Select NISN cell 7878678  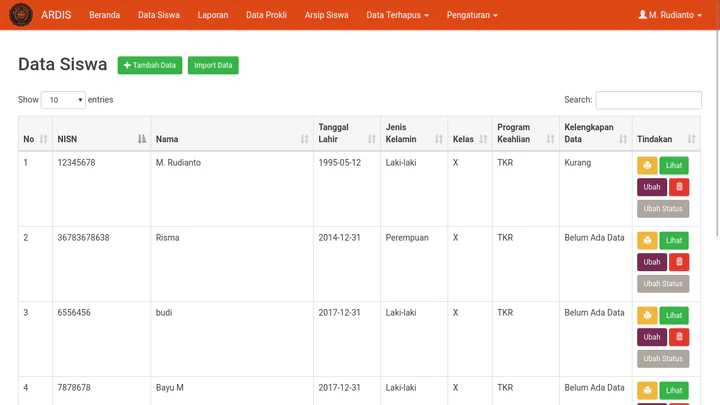point(74,388)
